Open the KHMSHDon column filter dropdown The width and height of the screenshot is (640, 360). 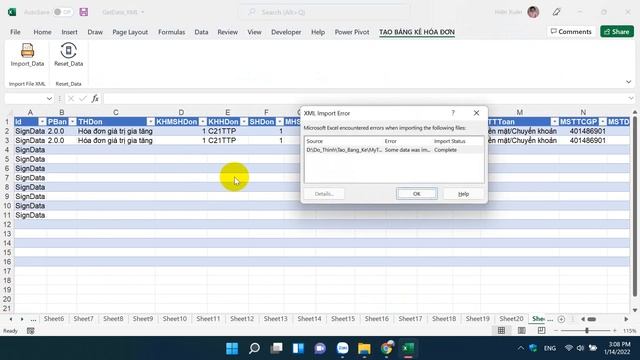(x=202, y=122)
